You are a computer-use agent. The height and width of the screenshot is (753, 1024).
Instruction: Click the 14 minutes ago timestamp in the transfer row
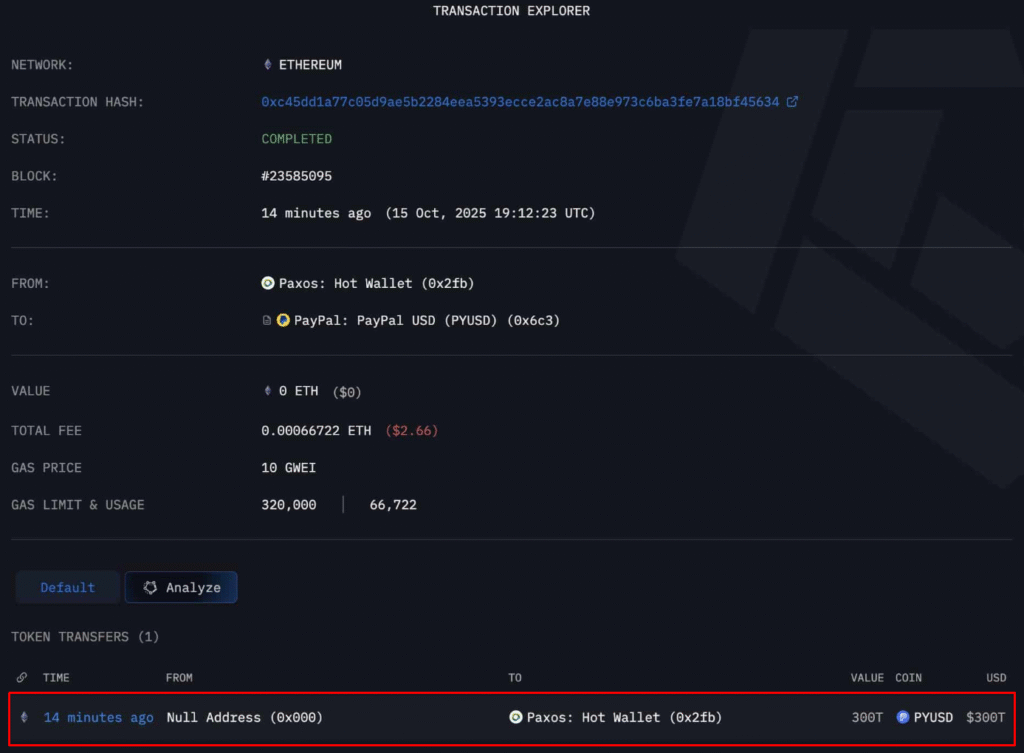point(98,717)
